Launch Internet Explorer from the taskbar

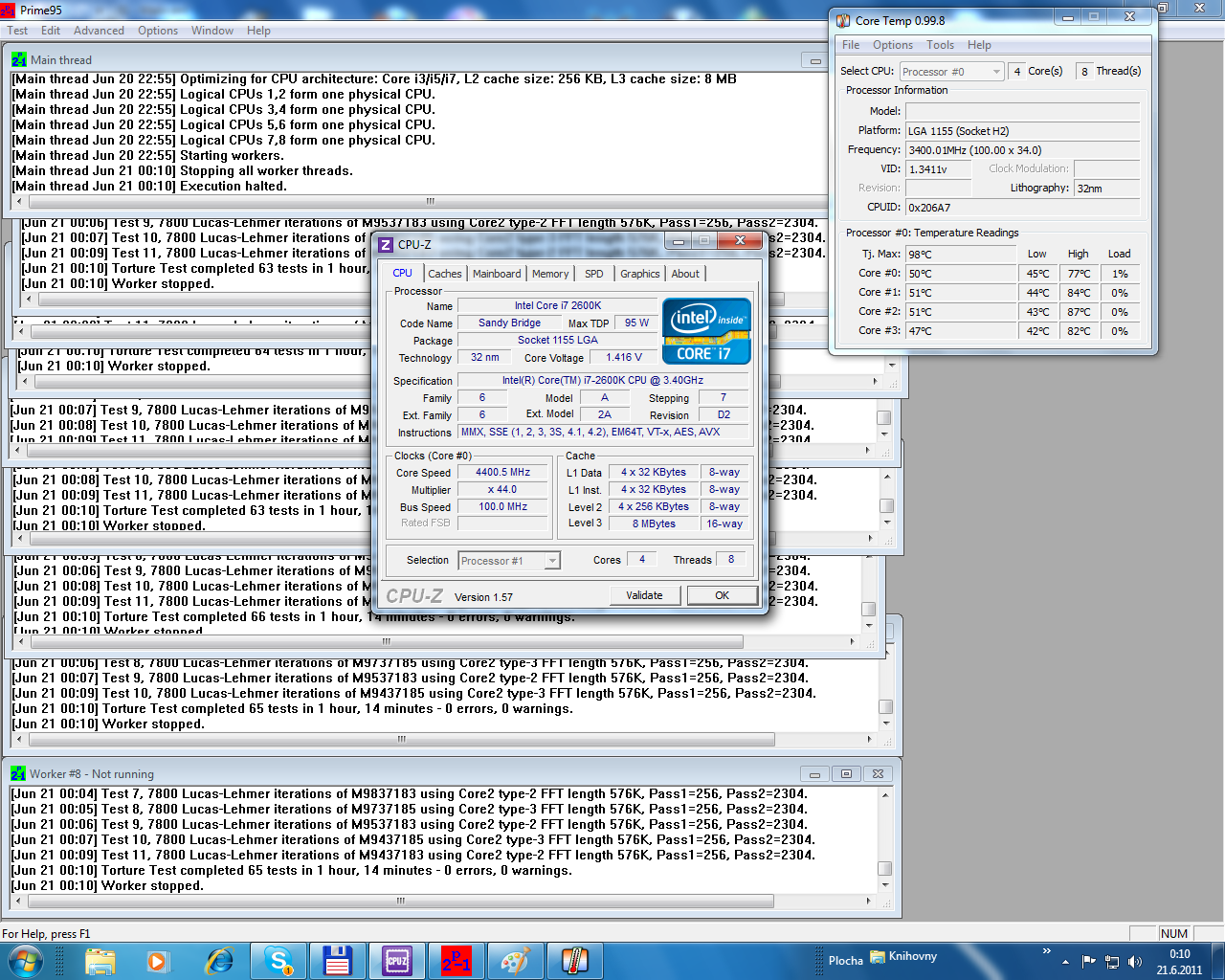[x=219, y=961]
